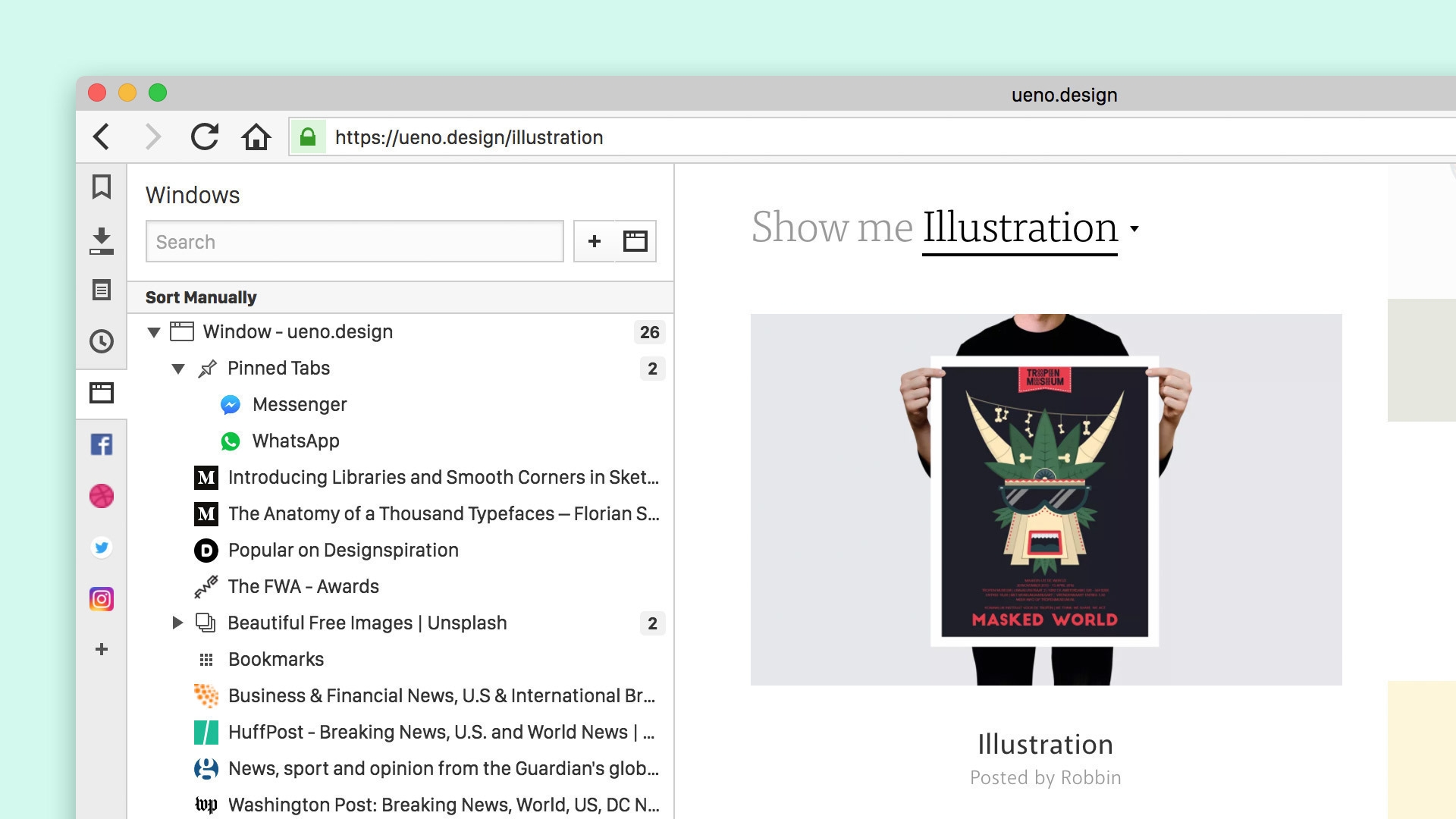Open the History clock panel icon
Screen dimensions: 1456x819
[102, 341]
